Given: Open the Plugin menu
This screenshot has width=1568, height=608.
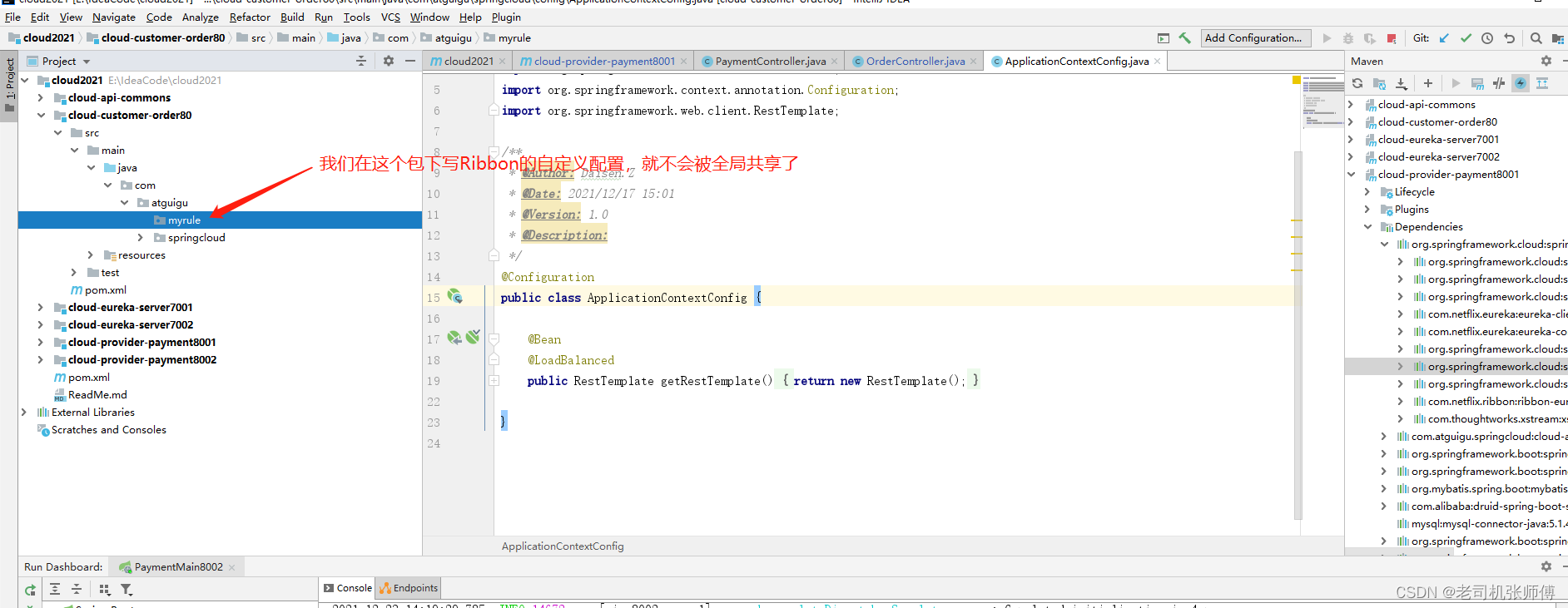Looking at the screenshot, I should point(506,17).
